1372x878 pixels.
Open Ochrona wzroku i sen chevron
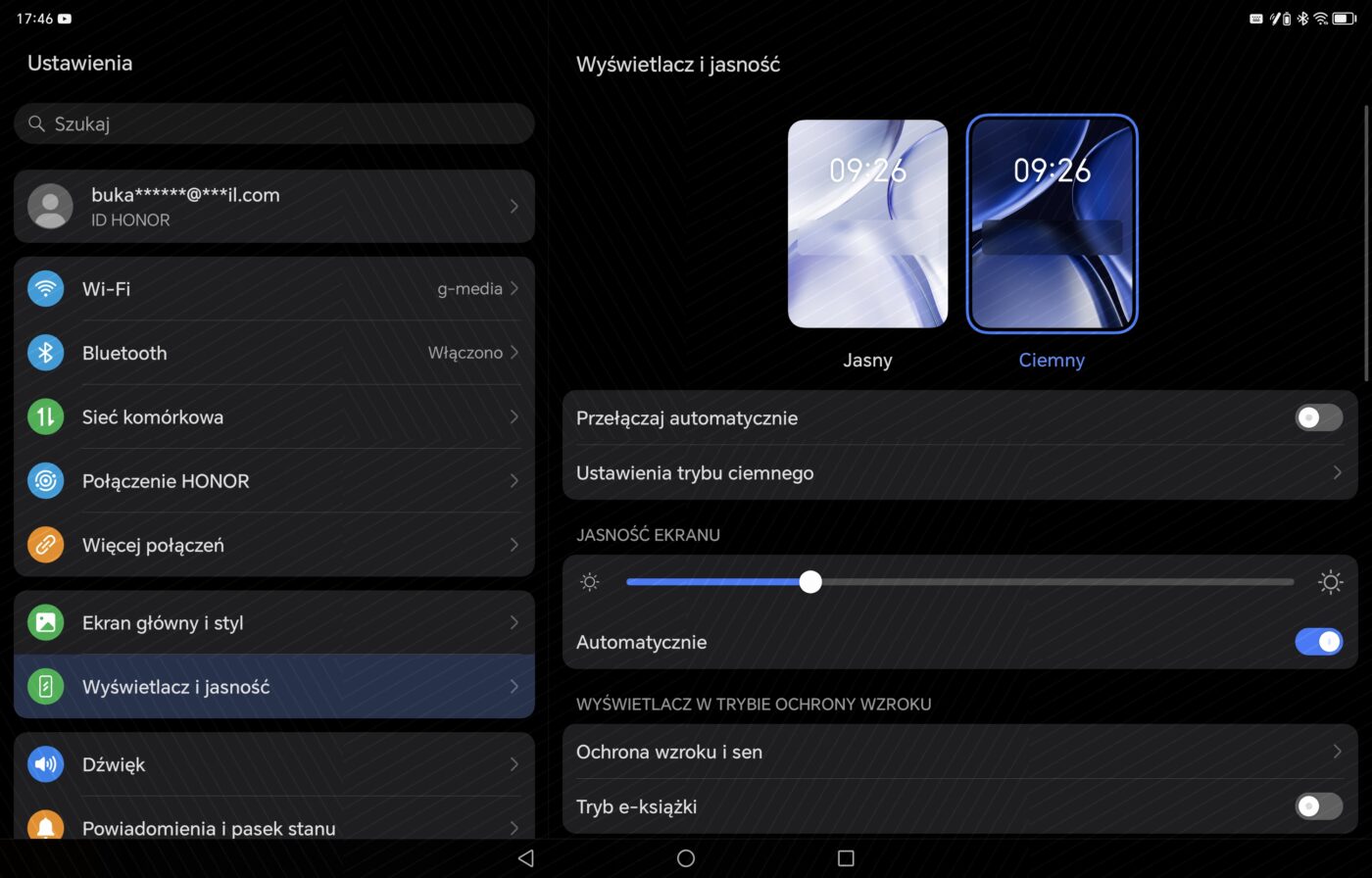[1337, 752]
